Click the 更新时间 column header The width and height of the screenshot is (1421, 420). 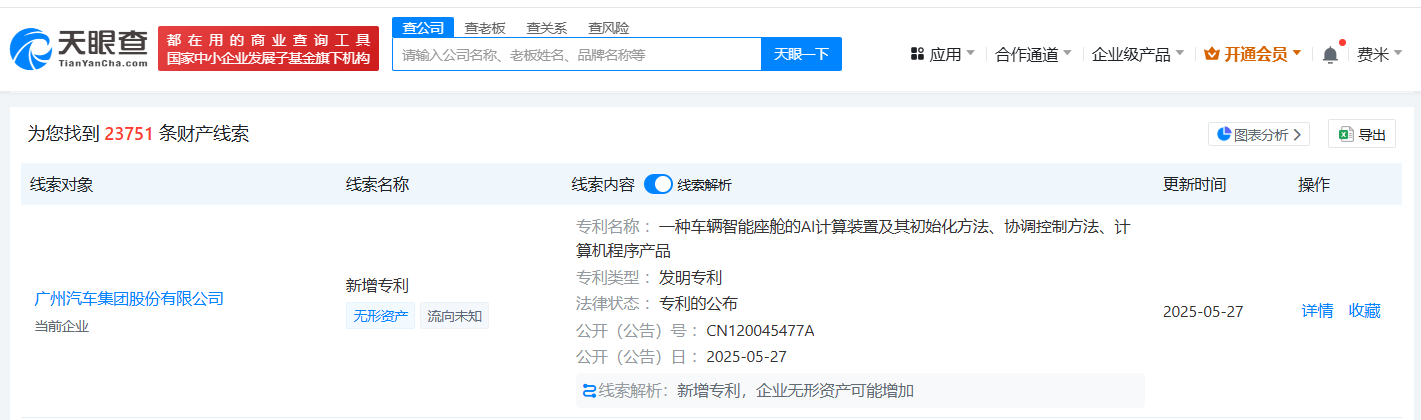click(1195, 184)
